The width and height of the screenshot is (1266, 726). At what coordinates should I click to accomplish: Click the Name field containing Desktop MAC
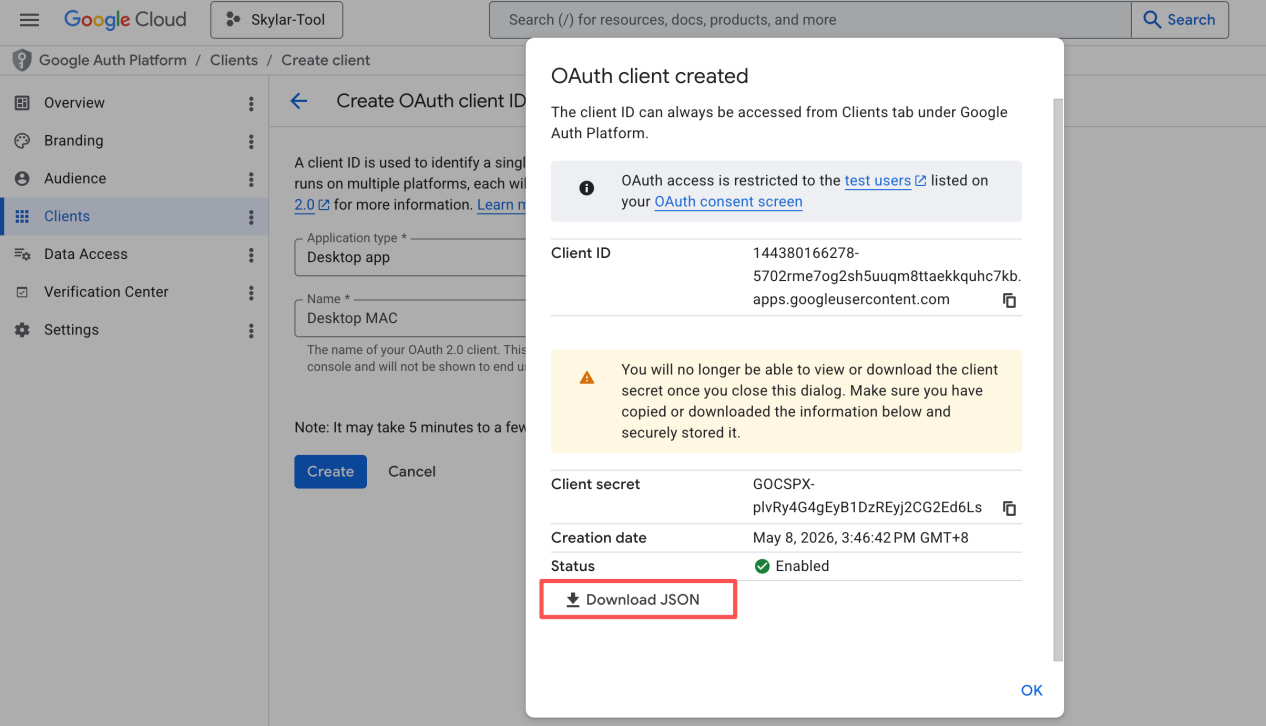[410, 318]
